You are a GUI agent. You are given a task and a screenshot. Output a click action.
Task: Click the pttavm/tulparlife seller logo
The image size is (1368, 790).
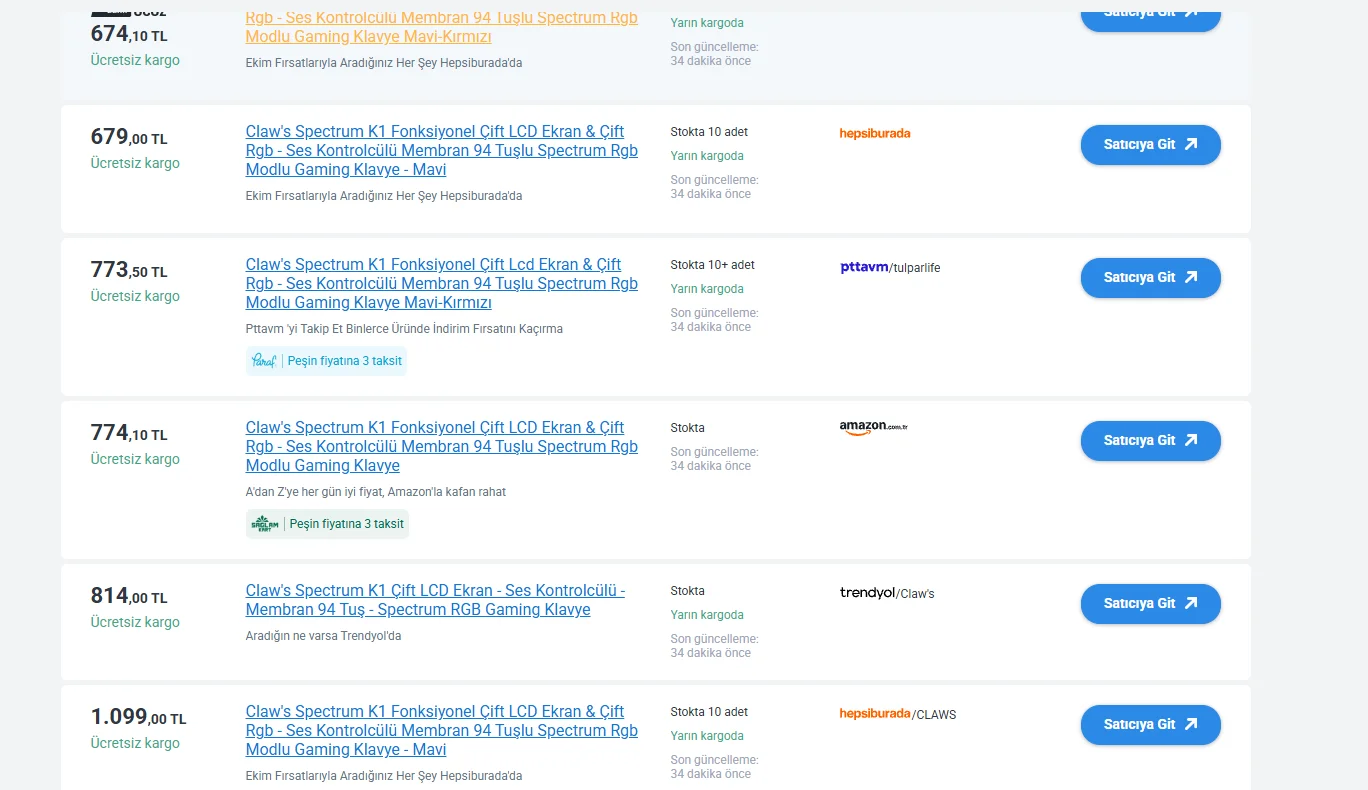890,267
